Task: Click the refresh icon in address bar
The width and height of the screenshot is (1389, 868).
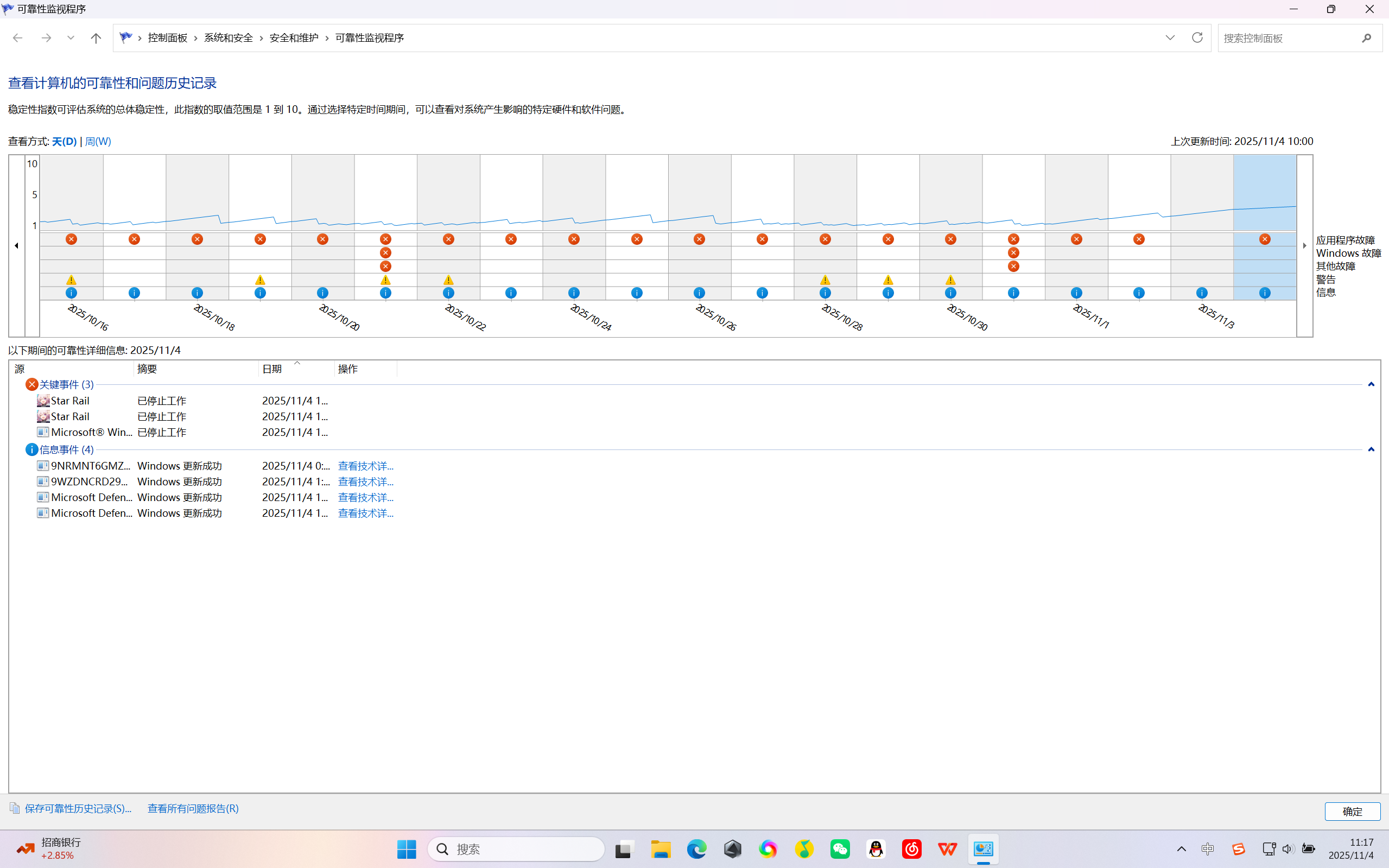Action: pos(1197,38)
